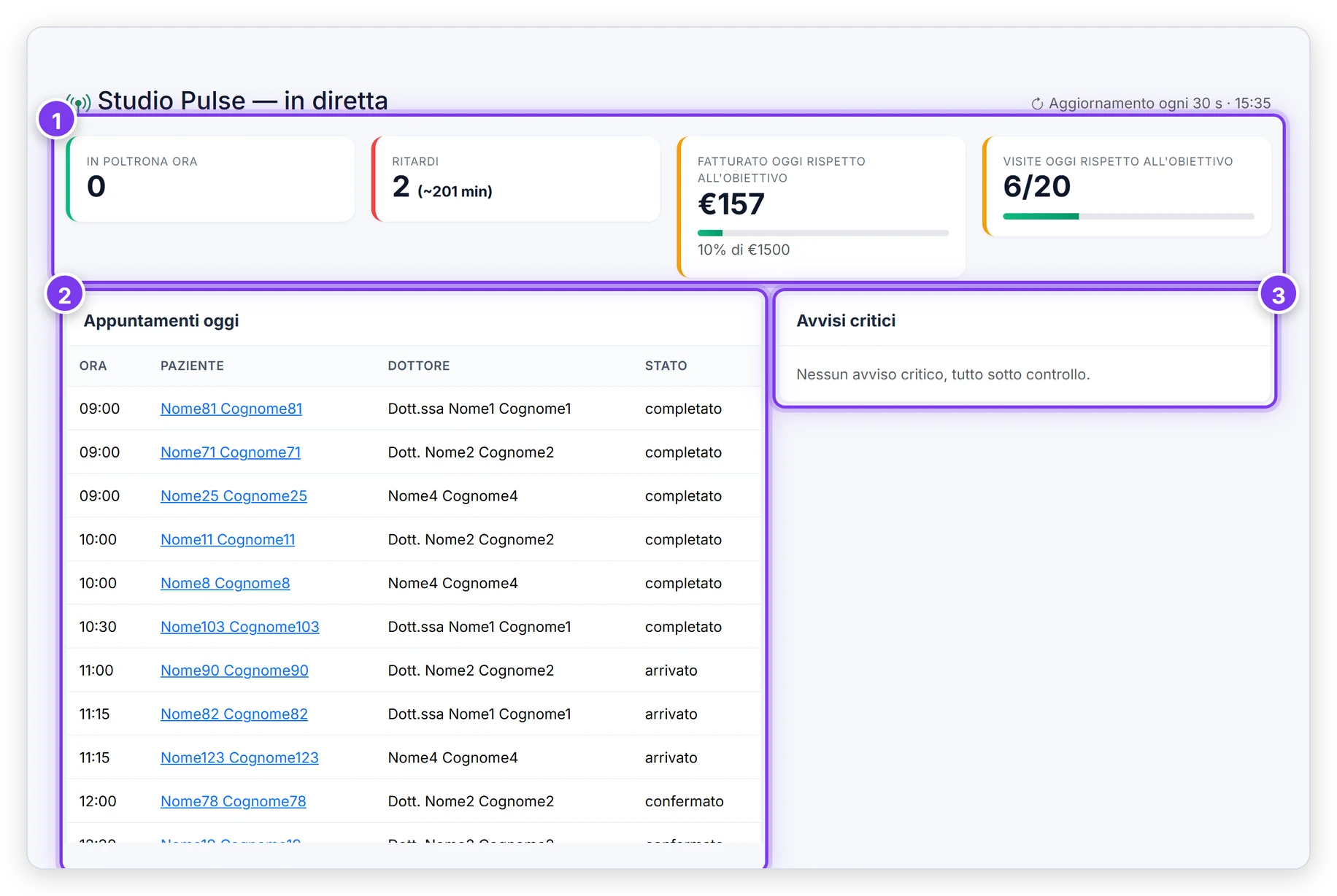Open patient Nome78 Cognome78
This screenshot has width=1337, height=896.
[234, 801]
